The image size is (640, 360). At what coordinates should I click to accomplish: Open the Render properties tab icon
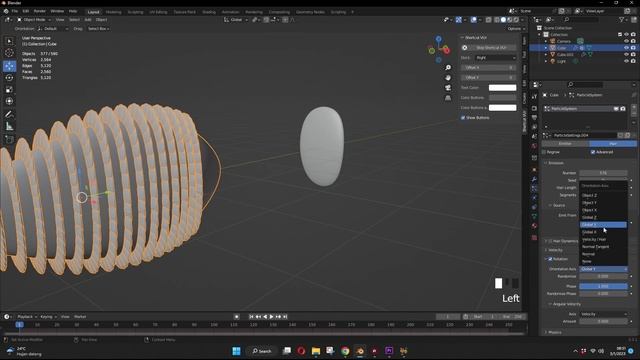click(534, 108)
